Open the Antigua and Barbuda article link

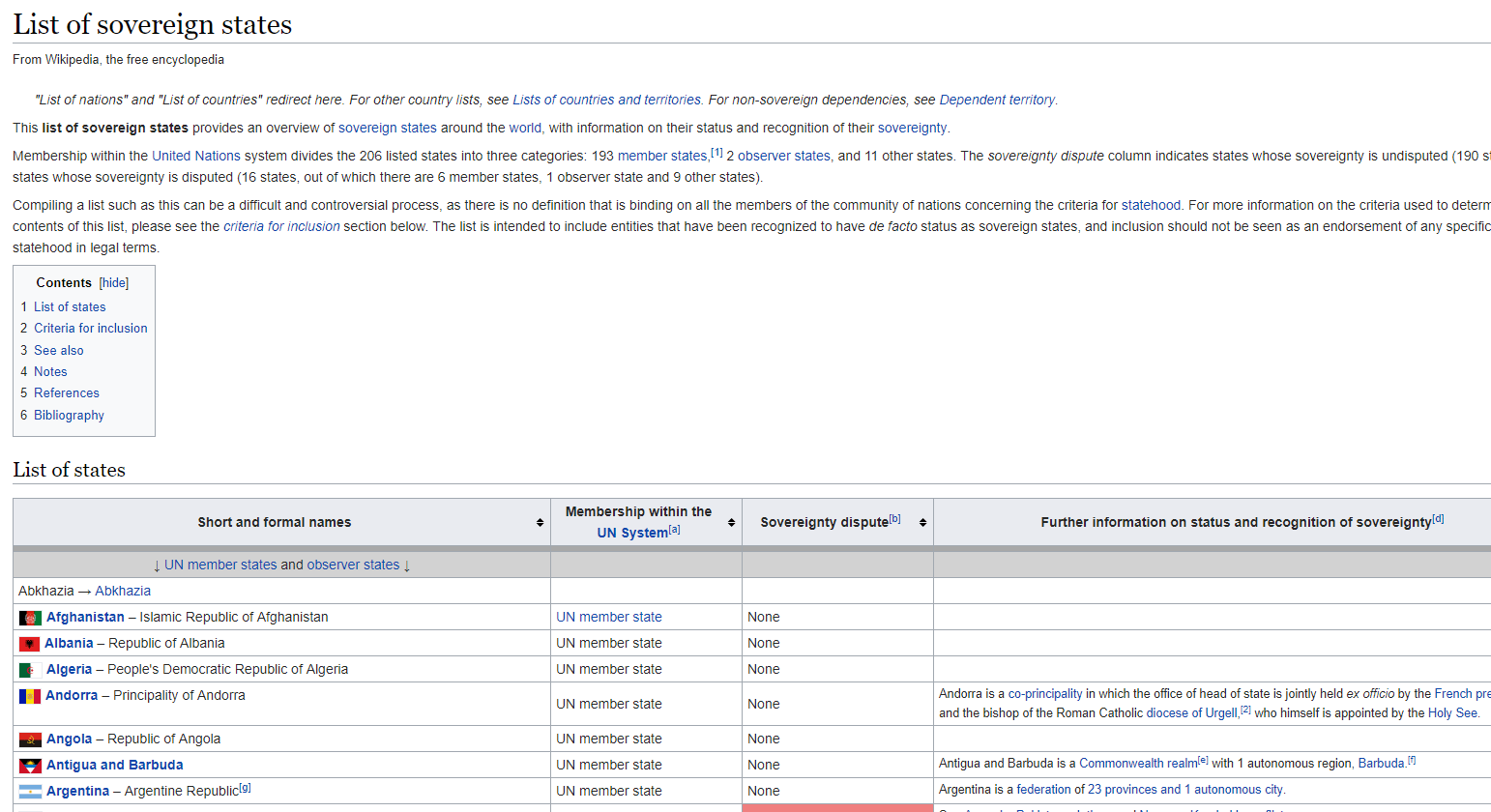(x=115, y=765)
